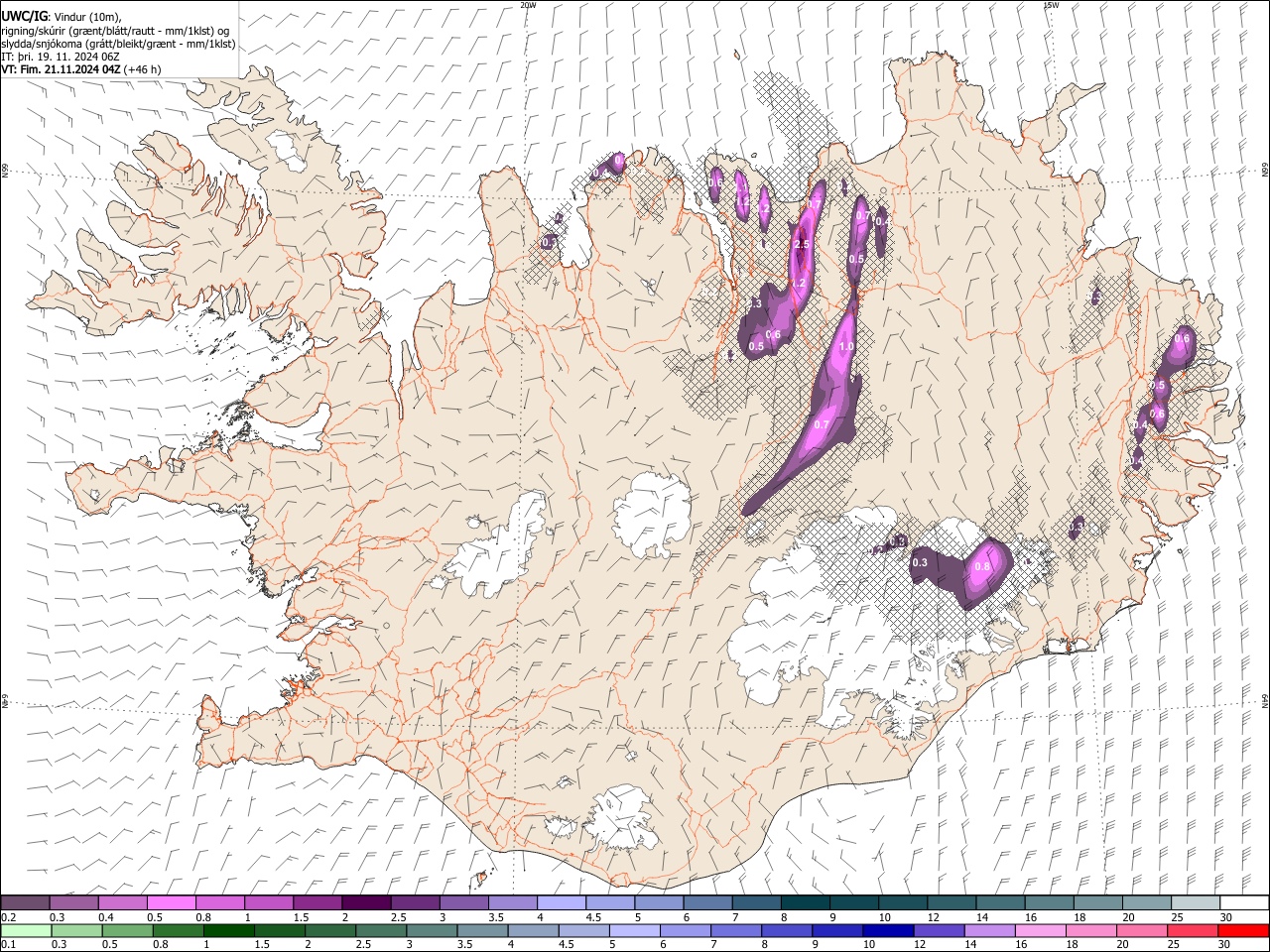Click the 'rigning/skúrir' legend description line
Viewport: 1270px width, 952px height.
116,31
